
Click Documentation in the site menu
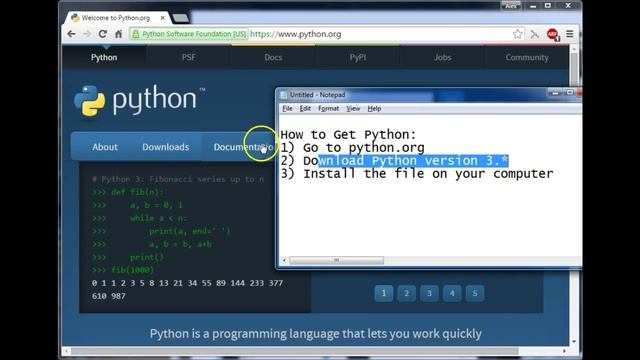click(243, 147)
